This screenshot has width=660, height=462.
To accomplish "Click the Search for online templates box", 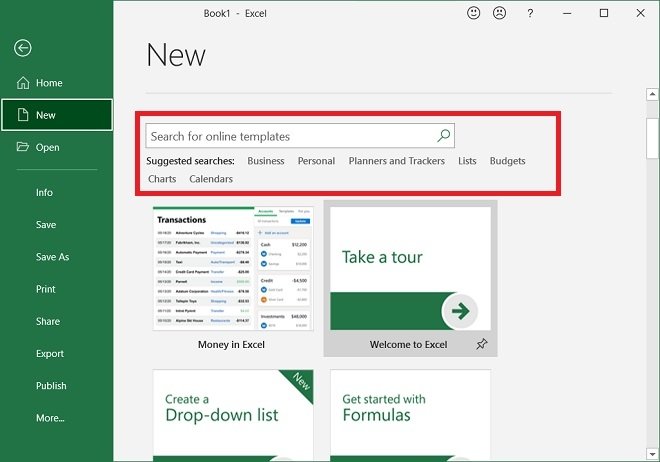I will (x=300, y=136).
